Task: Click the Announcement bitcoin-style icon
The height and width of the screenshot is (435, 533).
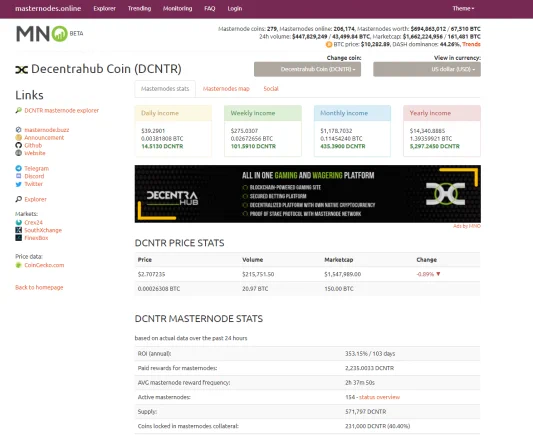Action: pyautogui.click(x=18, y=137)
